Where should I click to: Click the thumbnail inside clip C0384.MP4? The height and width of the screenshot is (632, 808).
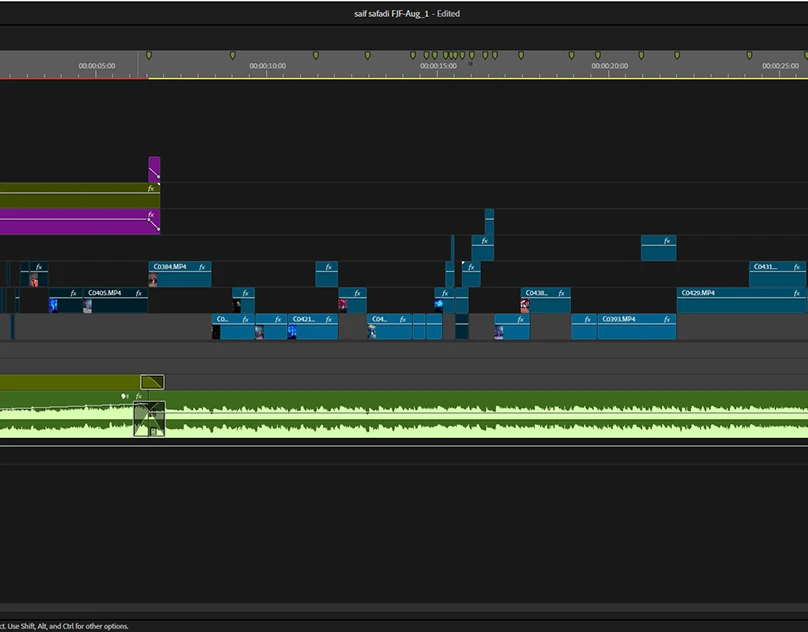[x=153, y=280]
